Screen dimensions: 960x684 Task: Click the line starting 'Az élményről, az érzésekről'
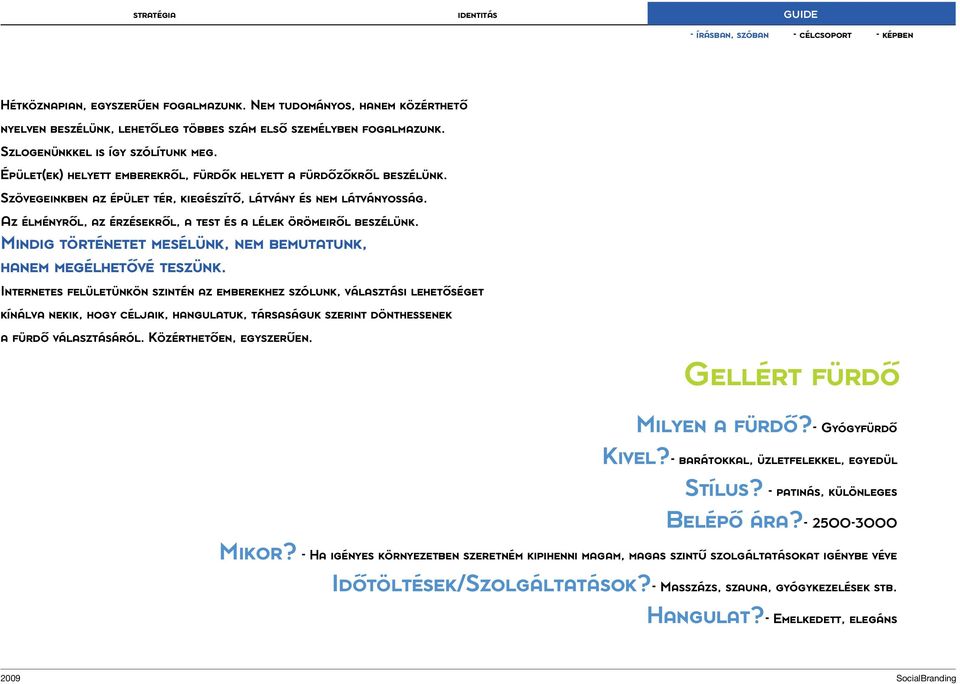click(x=209, y=222)
